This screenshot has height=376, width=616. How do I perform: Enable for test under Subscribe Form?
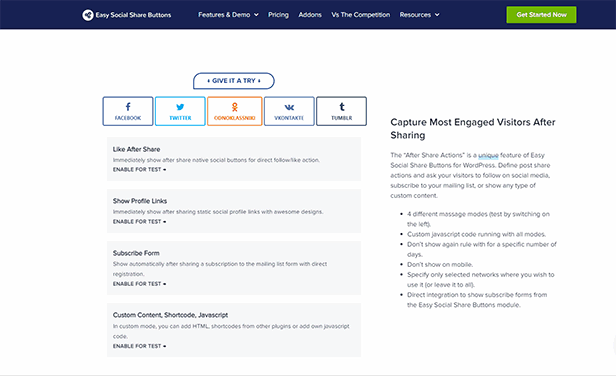click(139, 284)
